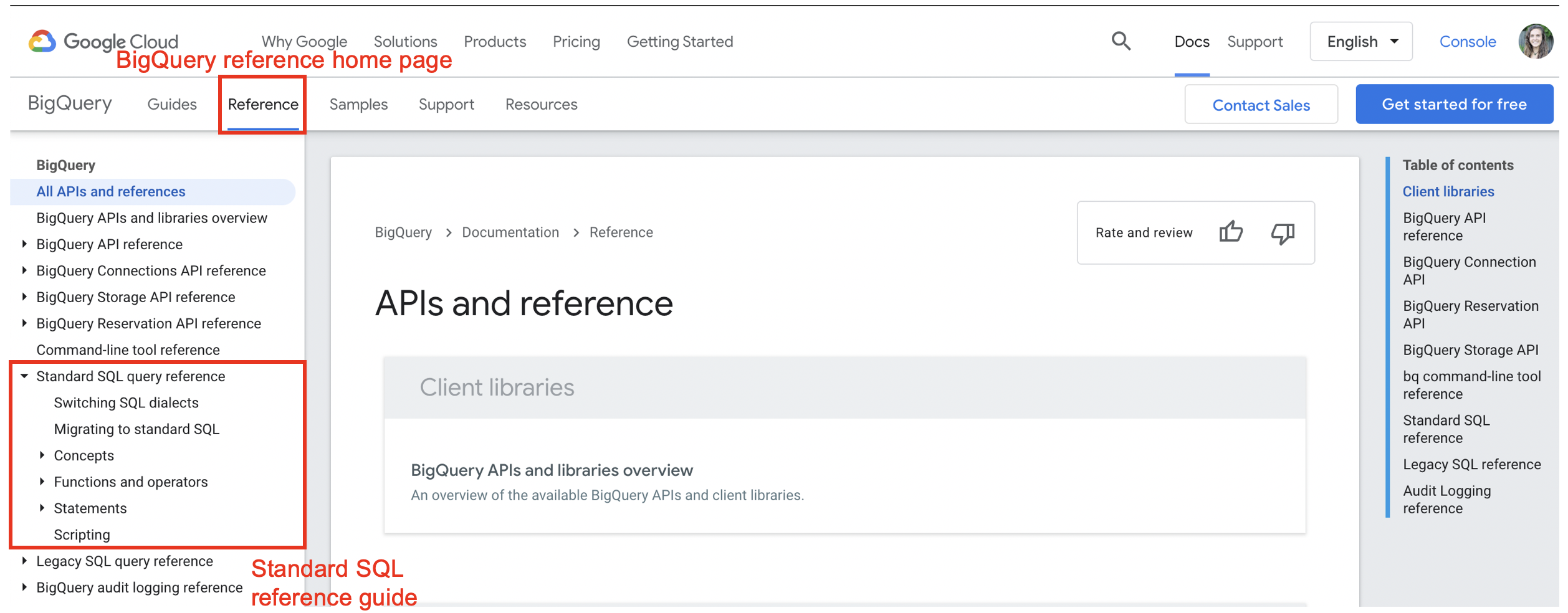Screen dimensions: 1568x613
Task: Click the Google Cloud logo
Action: click(103, 42)
